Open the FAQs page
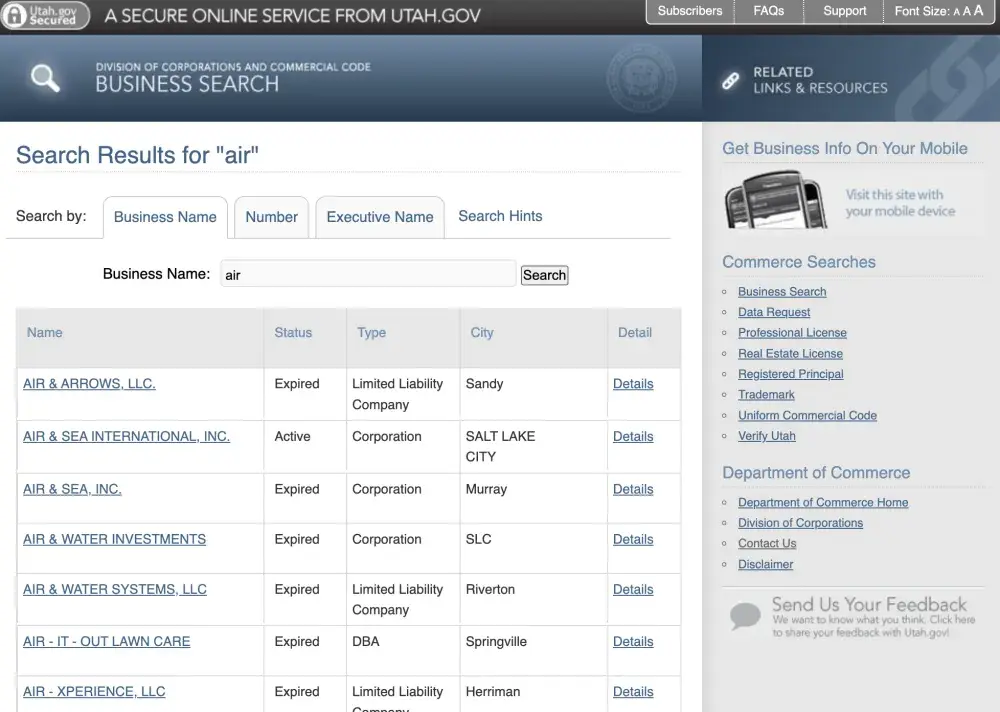1000x712 pixels. [x=768, y=11]
